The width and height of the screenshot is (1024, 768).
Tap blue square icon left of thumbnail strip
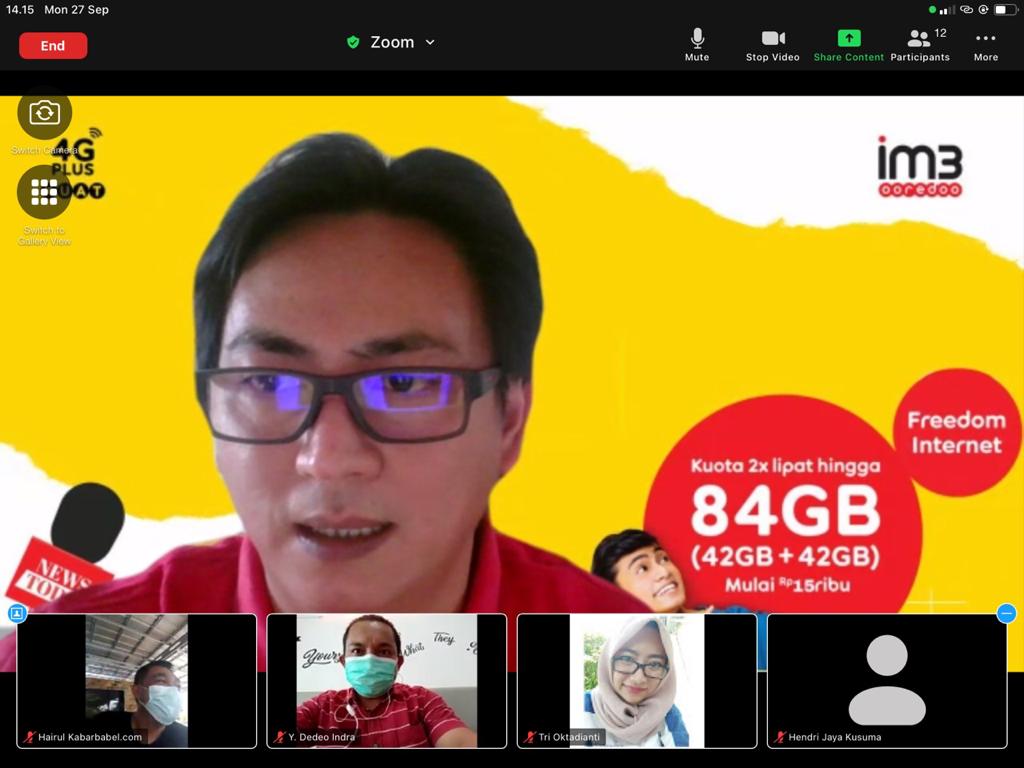coord(16,613)
